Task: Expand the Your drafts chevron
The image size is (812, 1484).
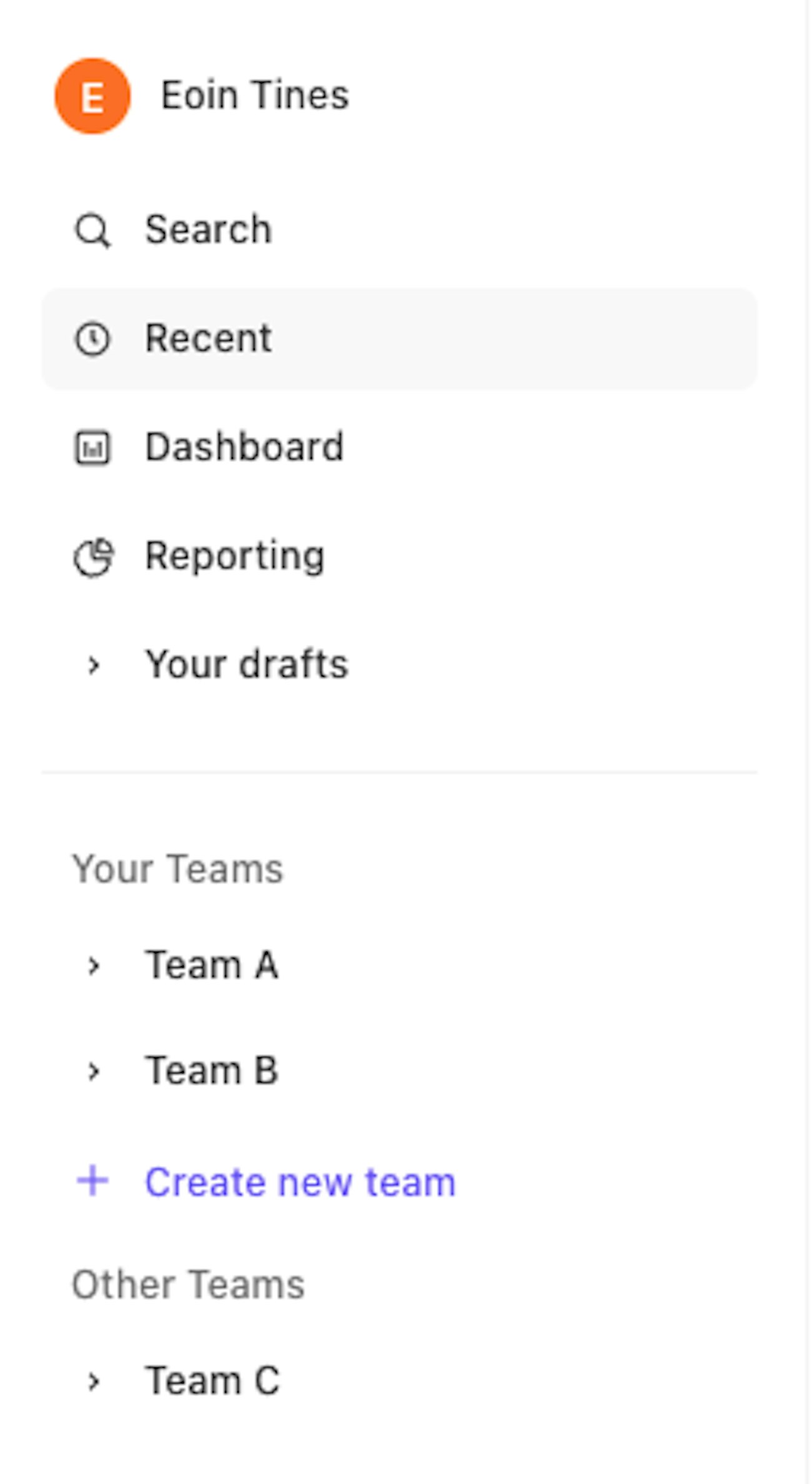Action: (94, 665)
